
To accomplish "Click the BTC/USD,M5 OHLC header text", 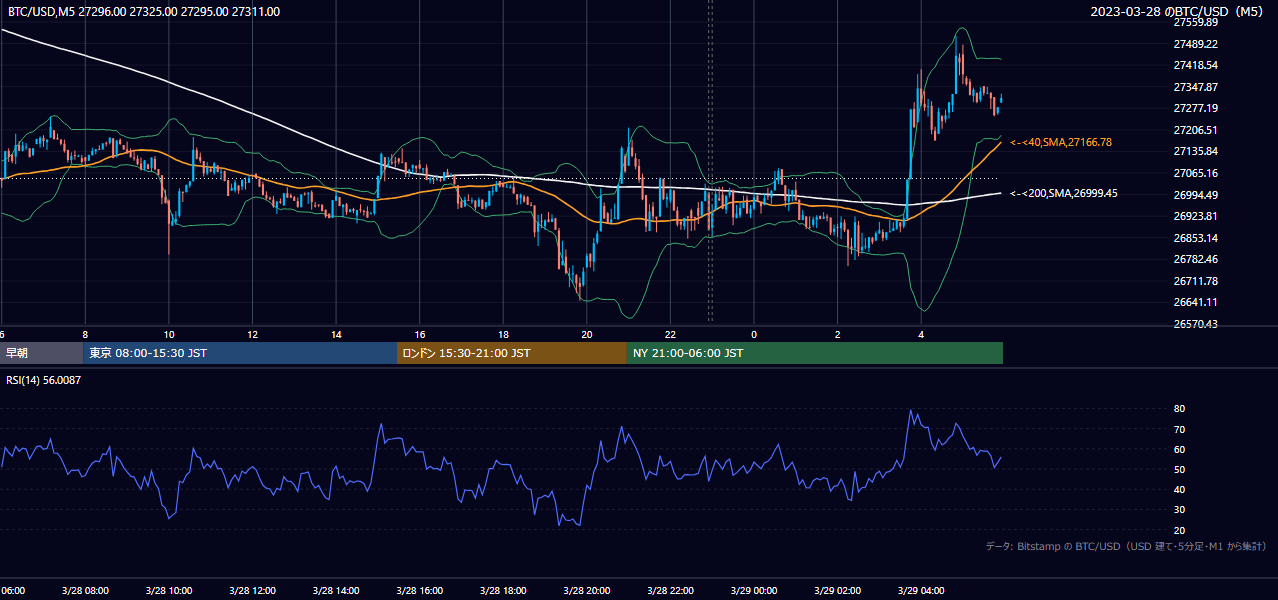I will [x=144, y=12].
